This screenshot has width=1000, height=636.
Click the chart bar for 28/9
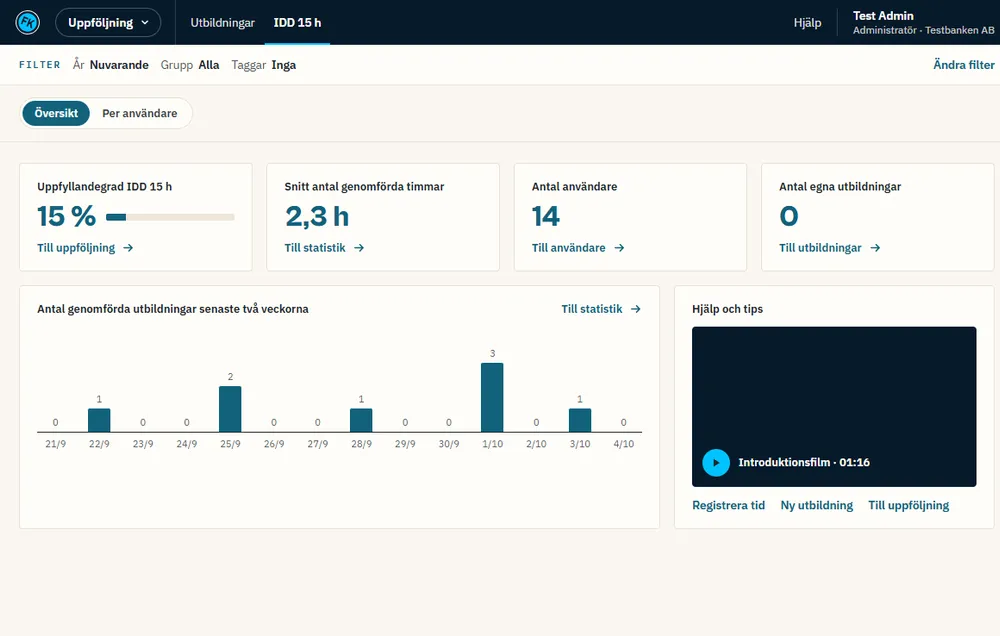tap(361, 420)
